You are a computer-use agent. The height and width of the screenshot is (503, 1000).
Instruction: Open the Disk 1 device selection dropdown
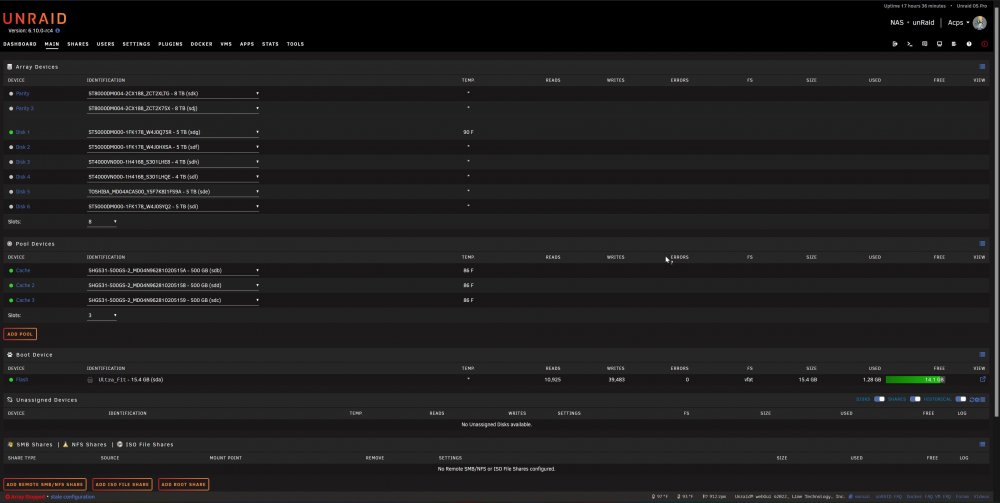coord(173,132)
